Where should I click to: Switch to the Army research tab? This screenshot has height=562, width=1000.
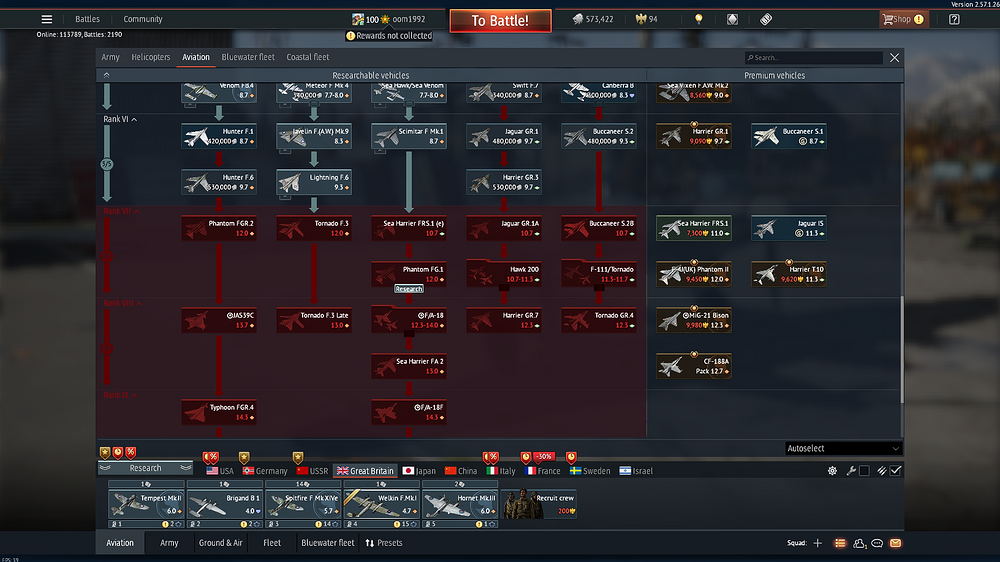point(110,57)
